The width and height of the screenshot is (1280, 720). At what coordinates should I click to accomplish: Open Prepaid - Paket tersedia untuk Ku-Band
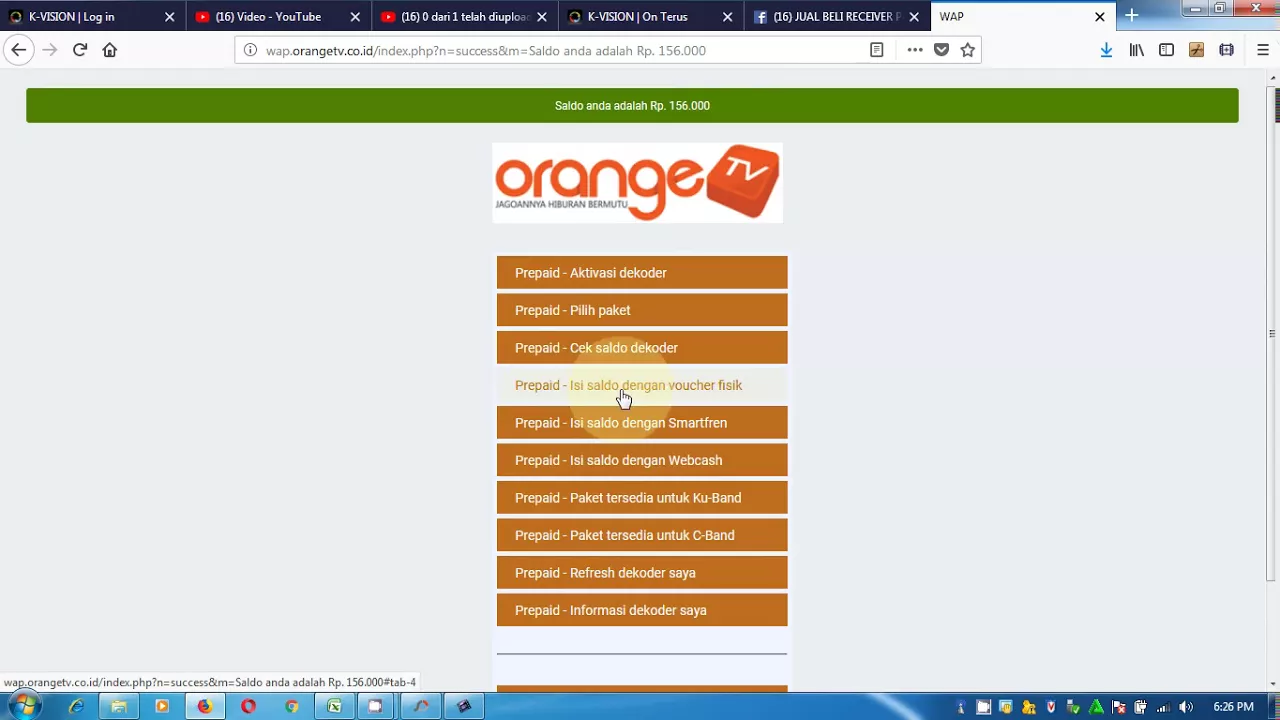pyautogui.click(x=642, y=498)
